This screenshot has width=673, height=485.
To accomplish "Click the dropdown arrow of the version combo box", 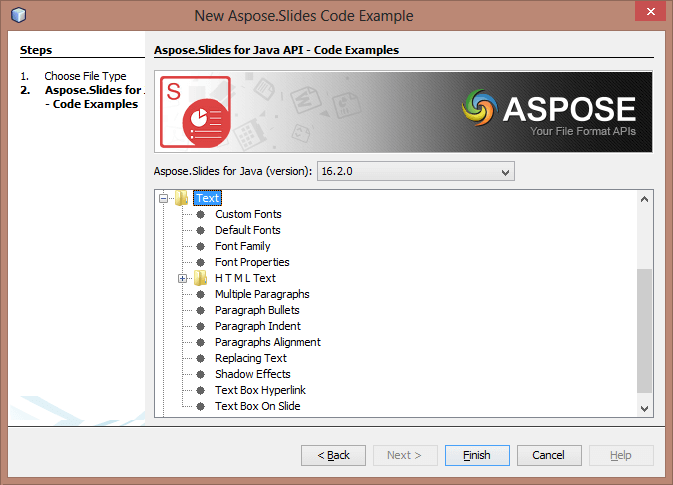I will tap(505, 172).
